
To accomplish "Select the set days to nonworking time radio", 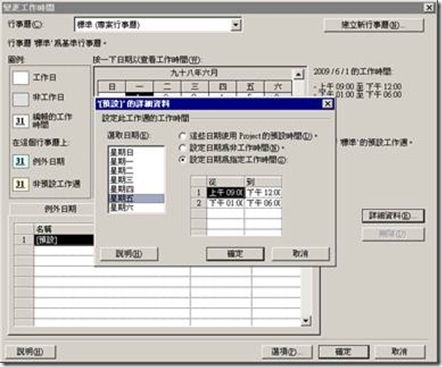I will point(182,148).
